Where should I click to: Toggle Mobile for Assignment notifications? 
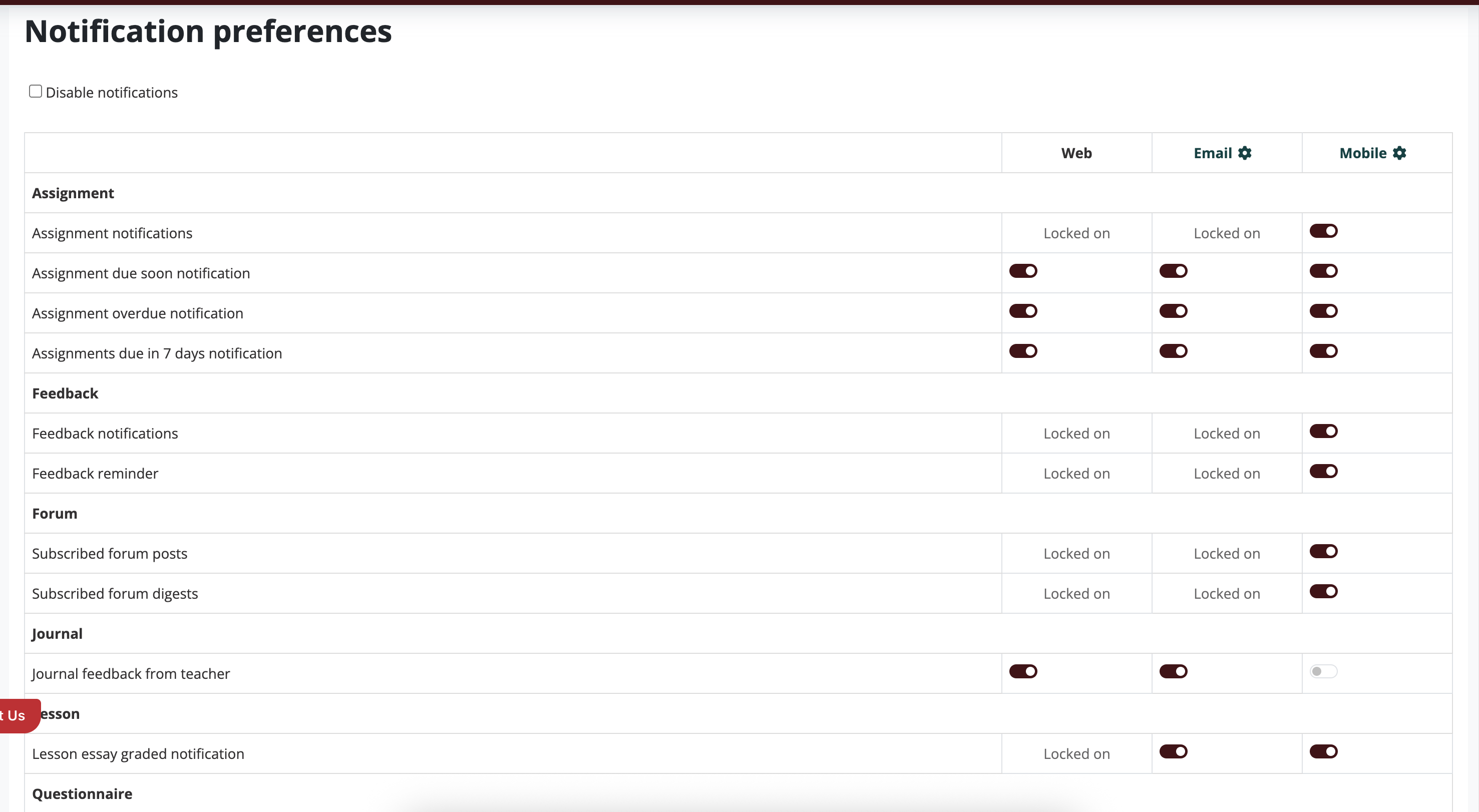click(x=1323, y=231)
